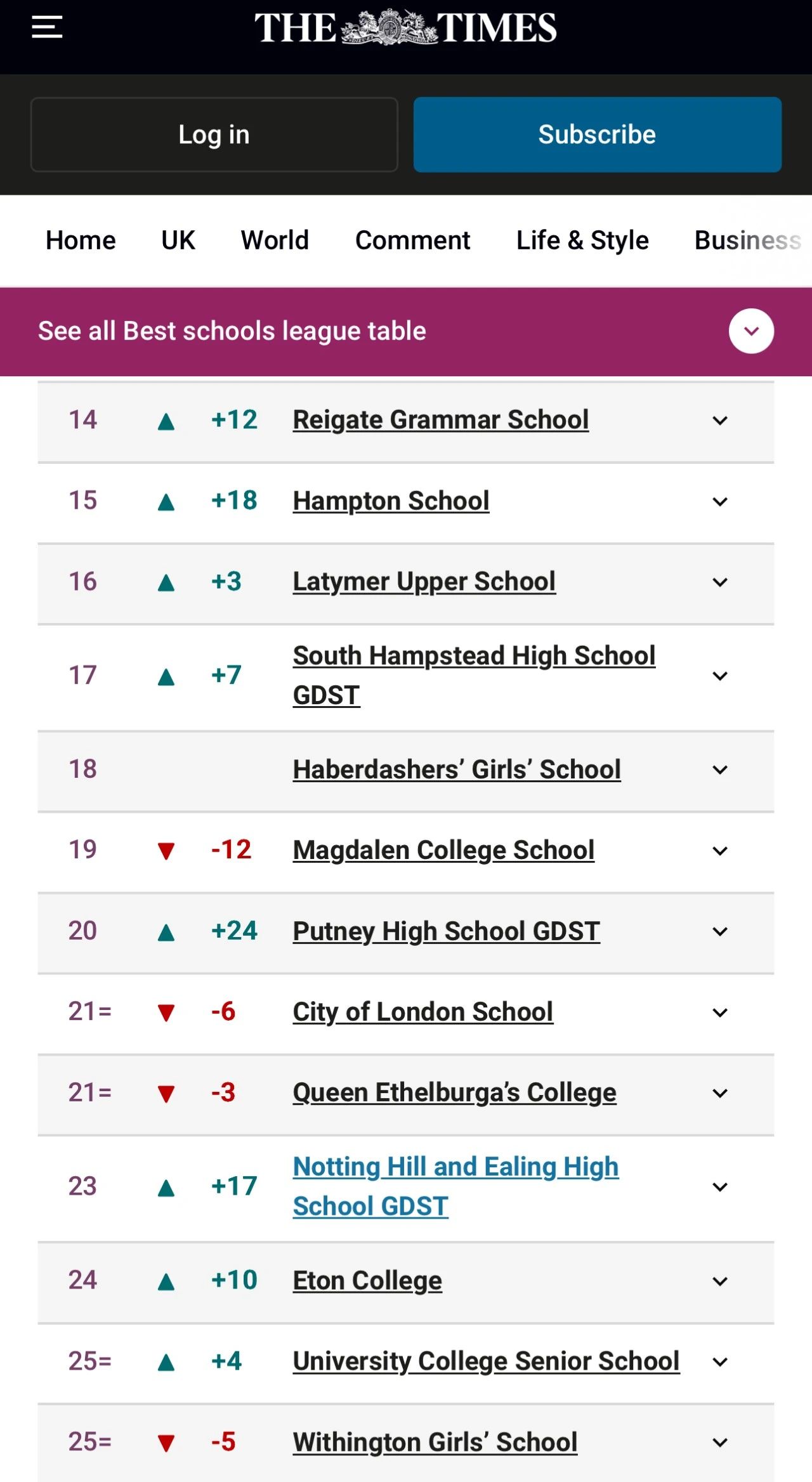Open Queen Ethelburga's College link
The image size is (812, 1482).
point(455,1092)
